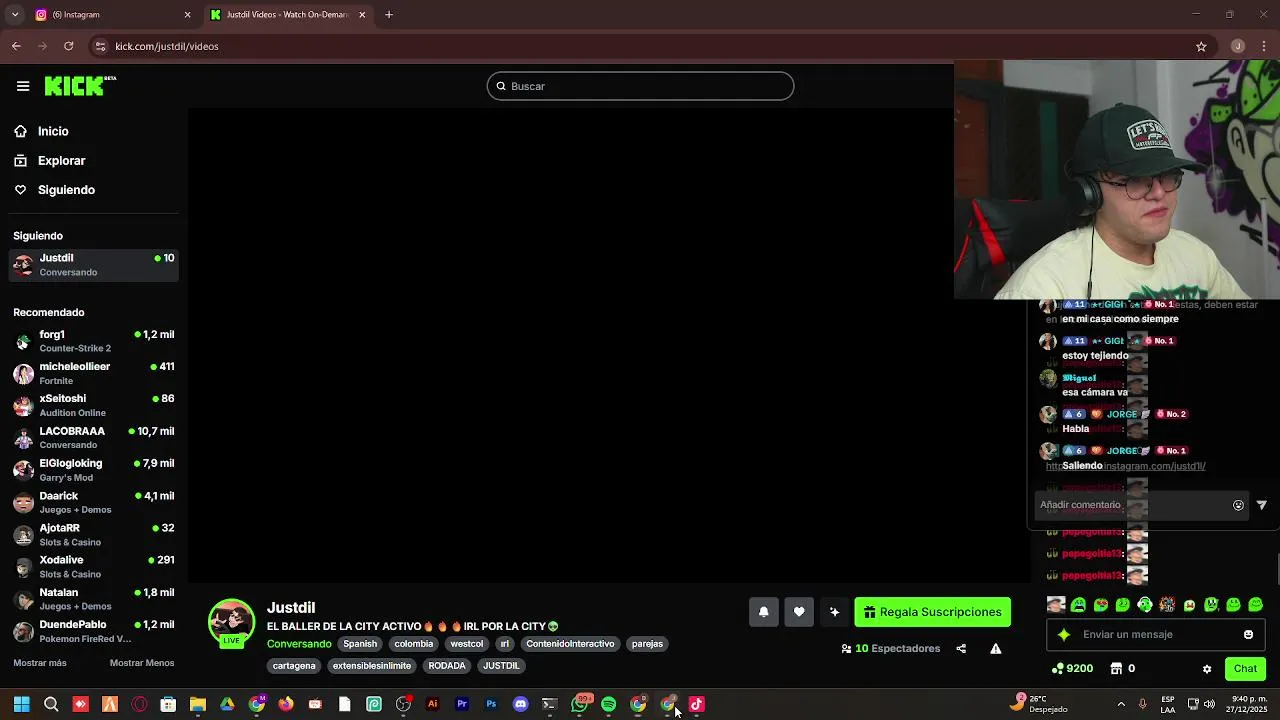Click the Enviar un mensaje chat input

coord(1155,634)
